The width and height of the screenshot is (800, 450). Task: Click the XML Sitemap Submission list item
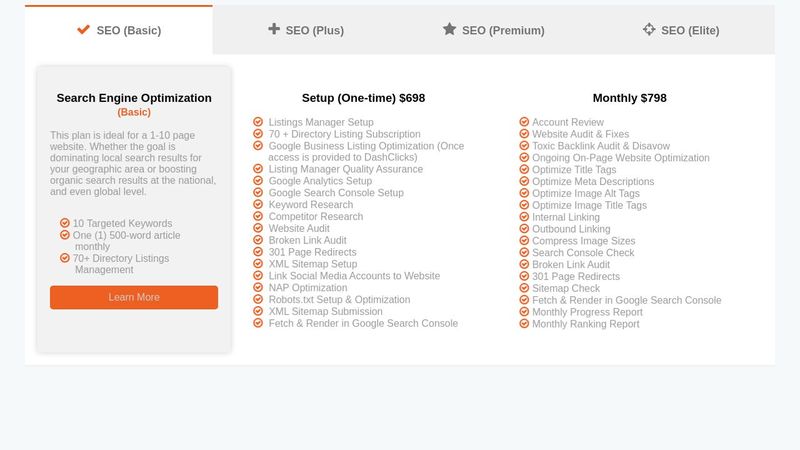point(325,312)
